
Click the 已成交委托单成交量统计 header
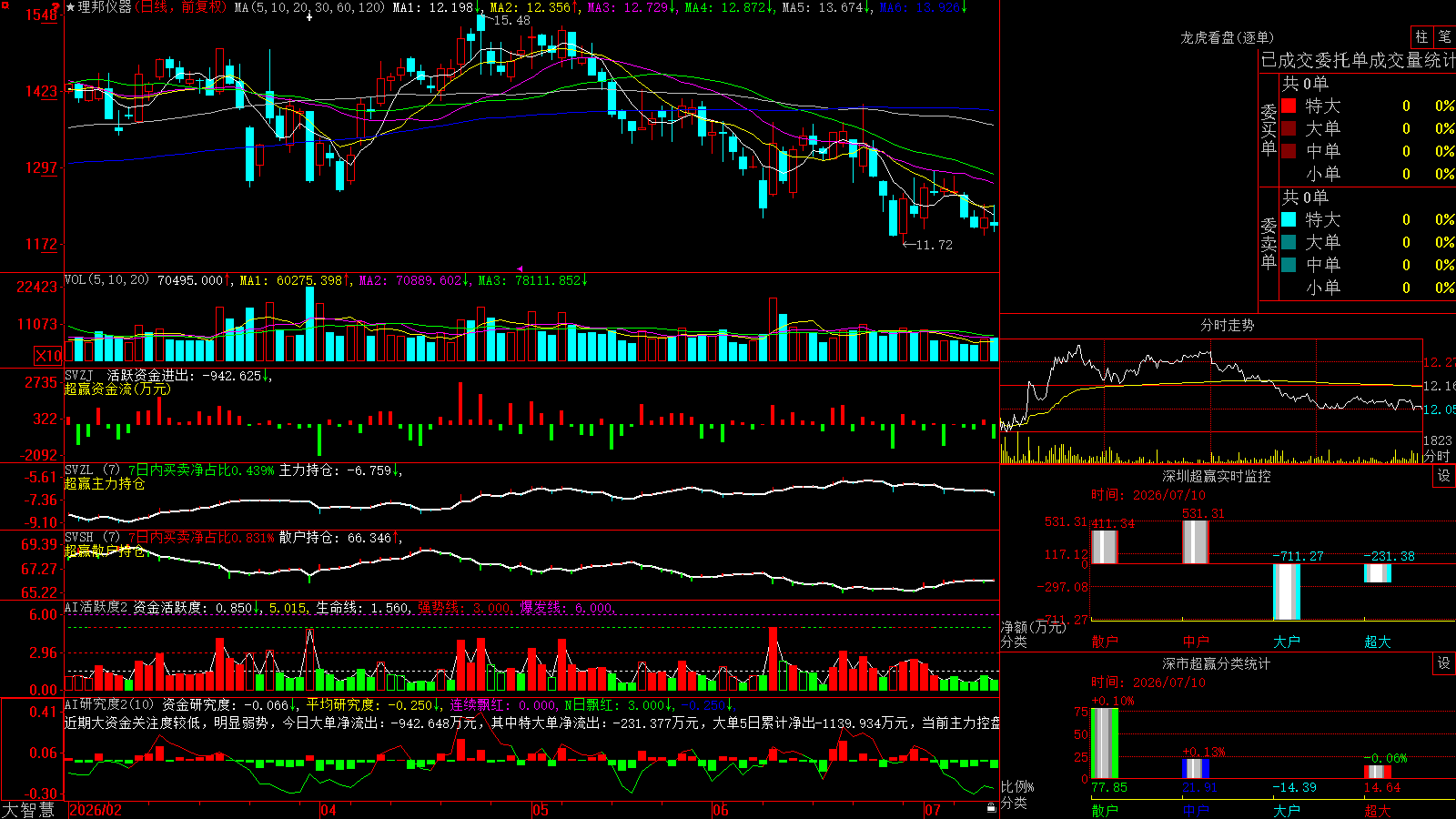click(x=1358, y=60)
